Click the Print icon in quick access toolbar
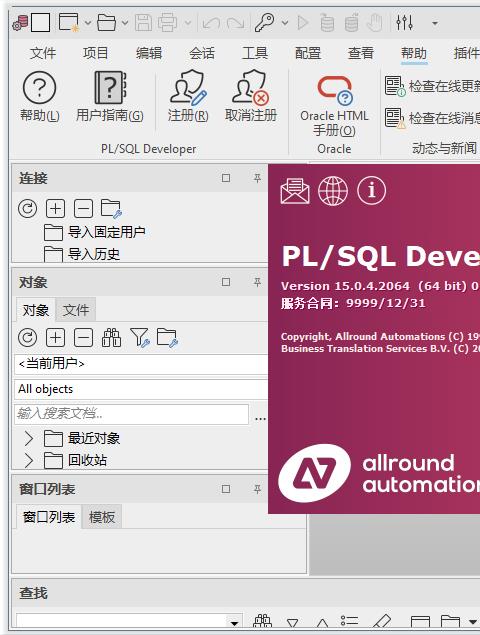 (168, 23)
